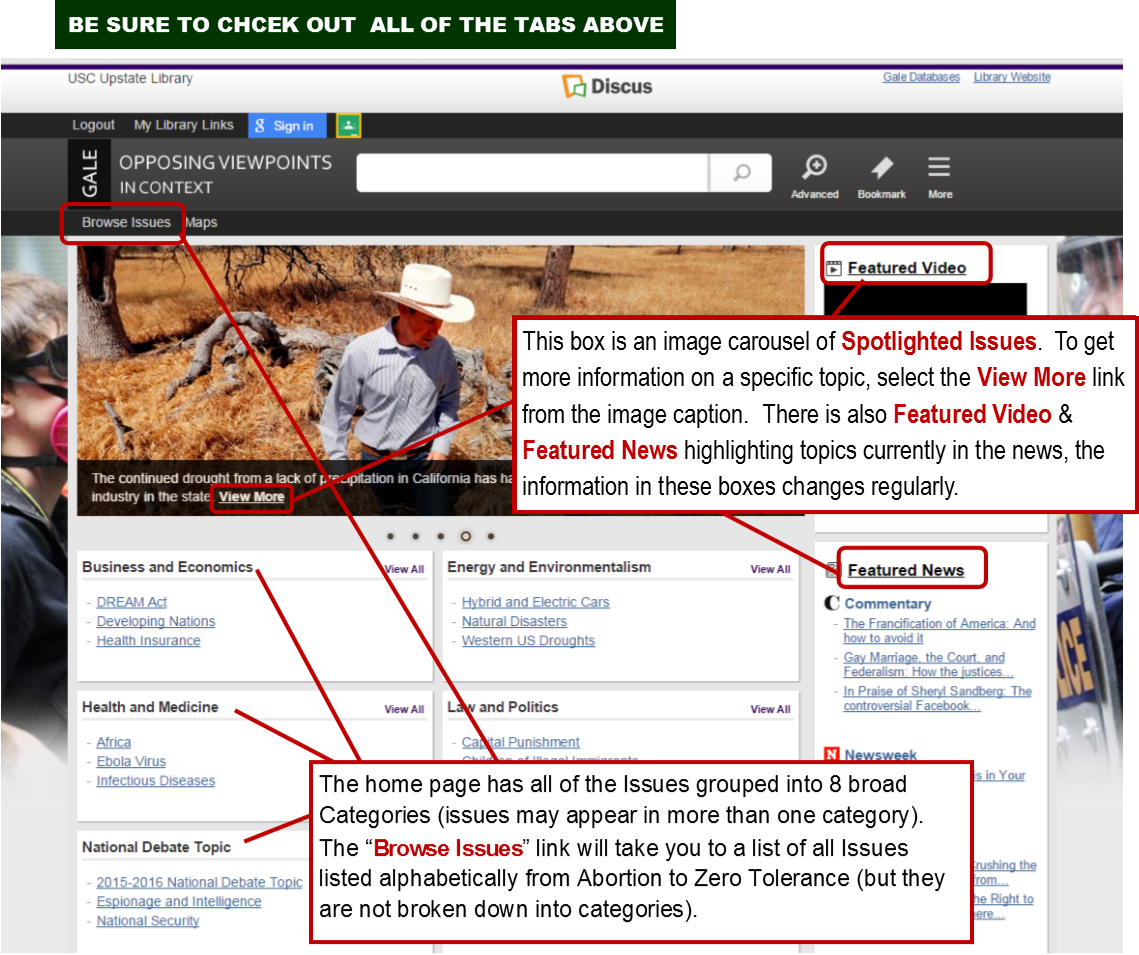The height and width of the screenshot is (955, 1139).
Task: Select the fifth carousel dot
Action: click(491, 536)
